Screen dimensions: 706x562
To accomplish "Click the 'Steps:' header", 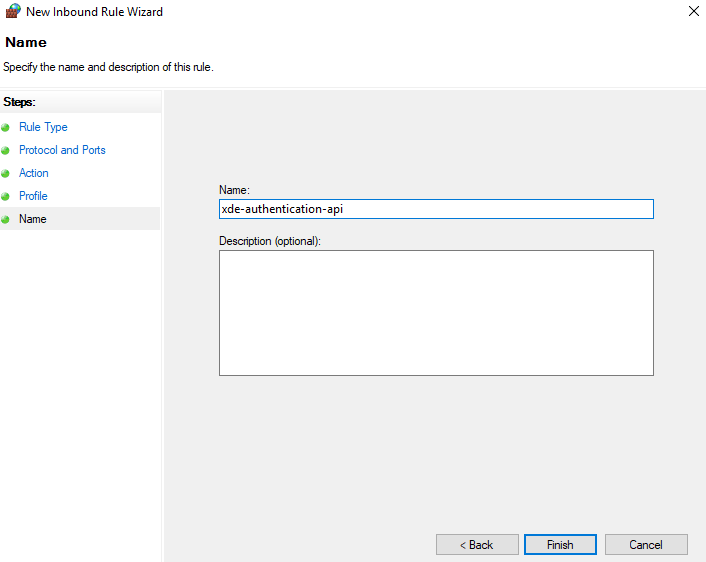I will [19, 102].
